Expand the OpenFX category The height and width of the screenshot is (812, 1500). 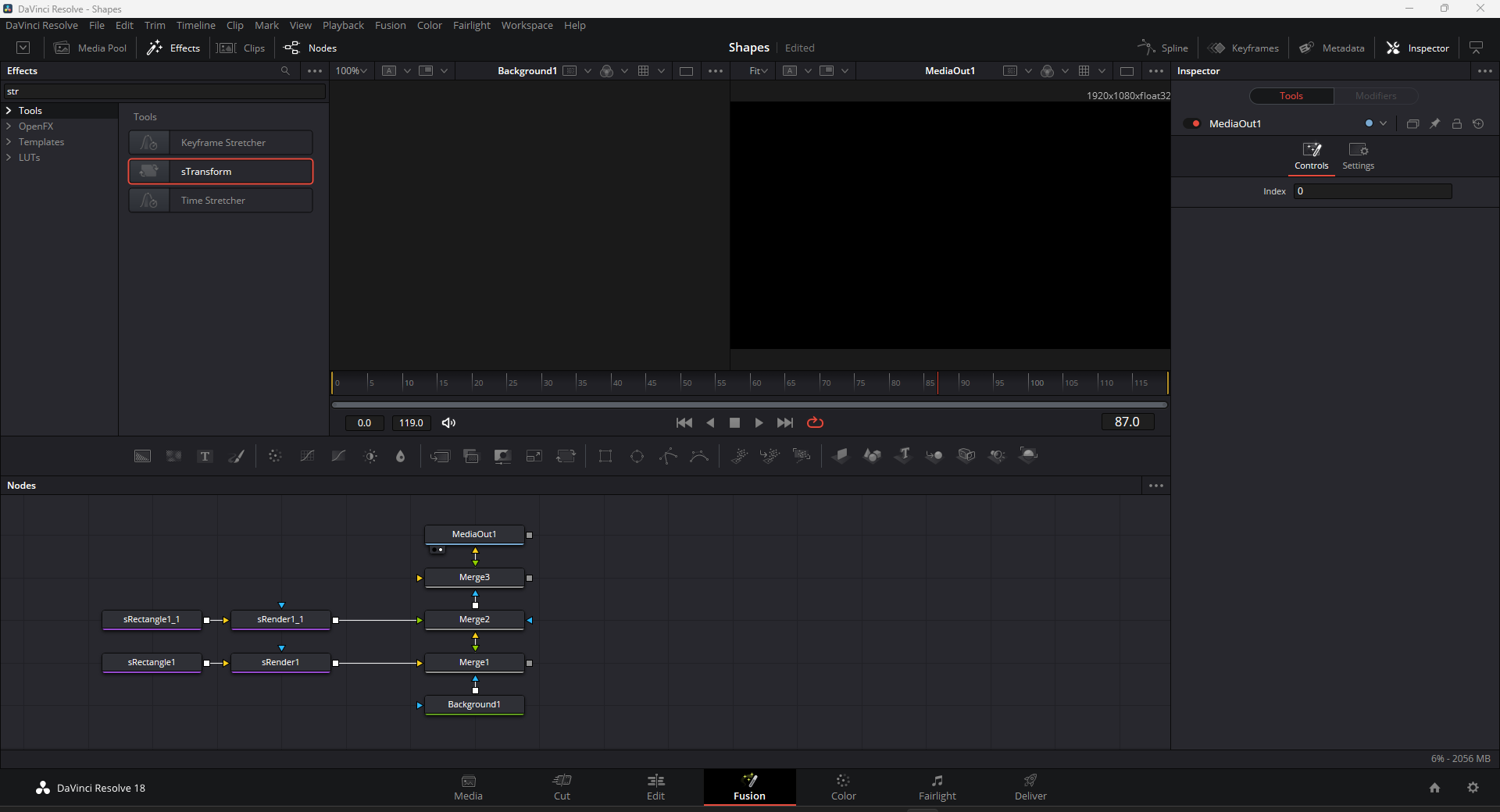[9, 126]
